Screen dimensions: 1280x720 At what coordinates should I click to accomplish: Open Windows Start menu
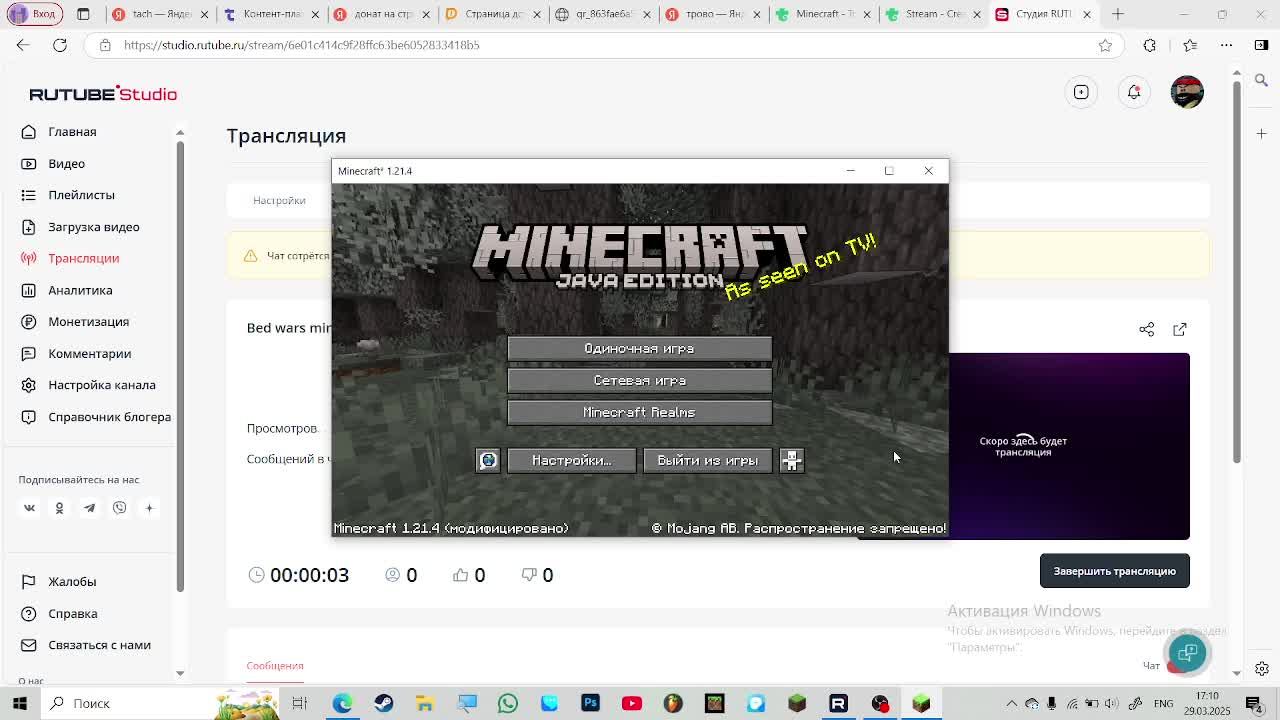19,703
